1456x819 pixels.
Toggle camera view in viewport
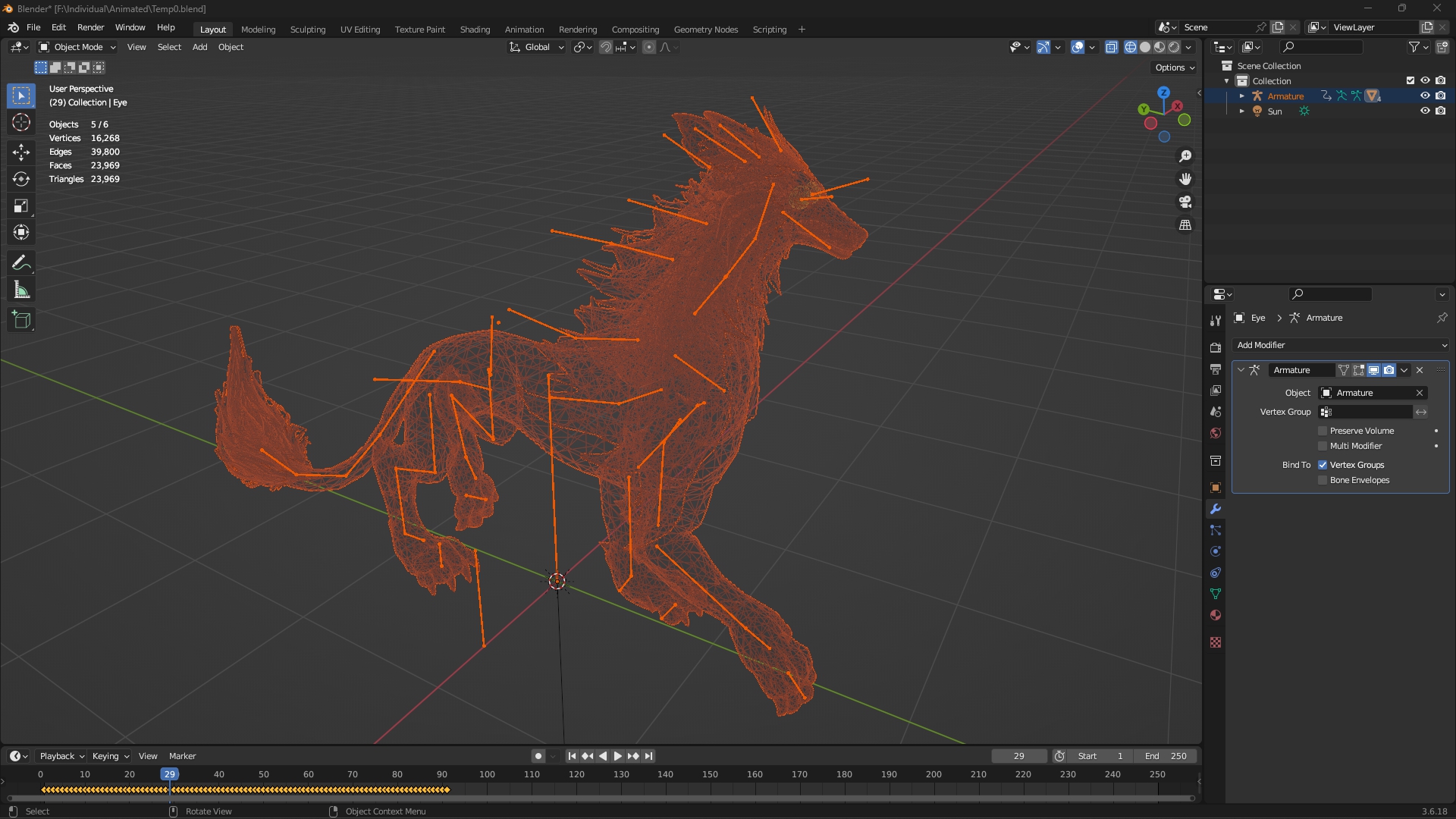coord(1185,202)
